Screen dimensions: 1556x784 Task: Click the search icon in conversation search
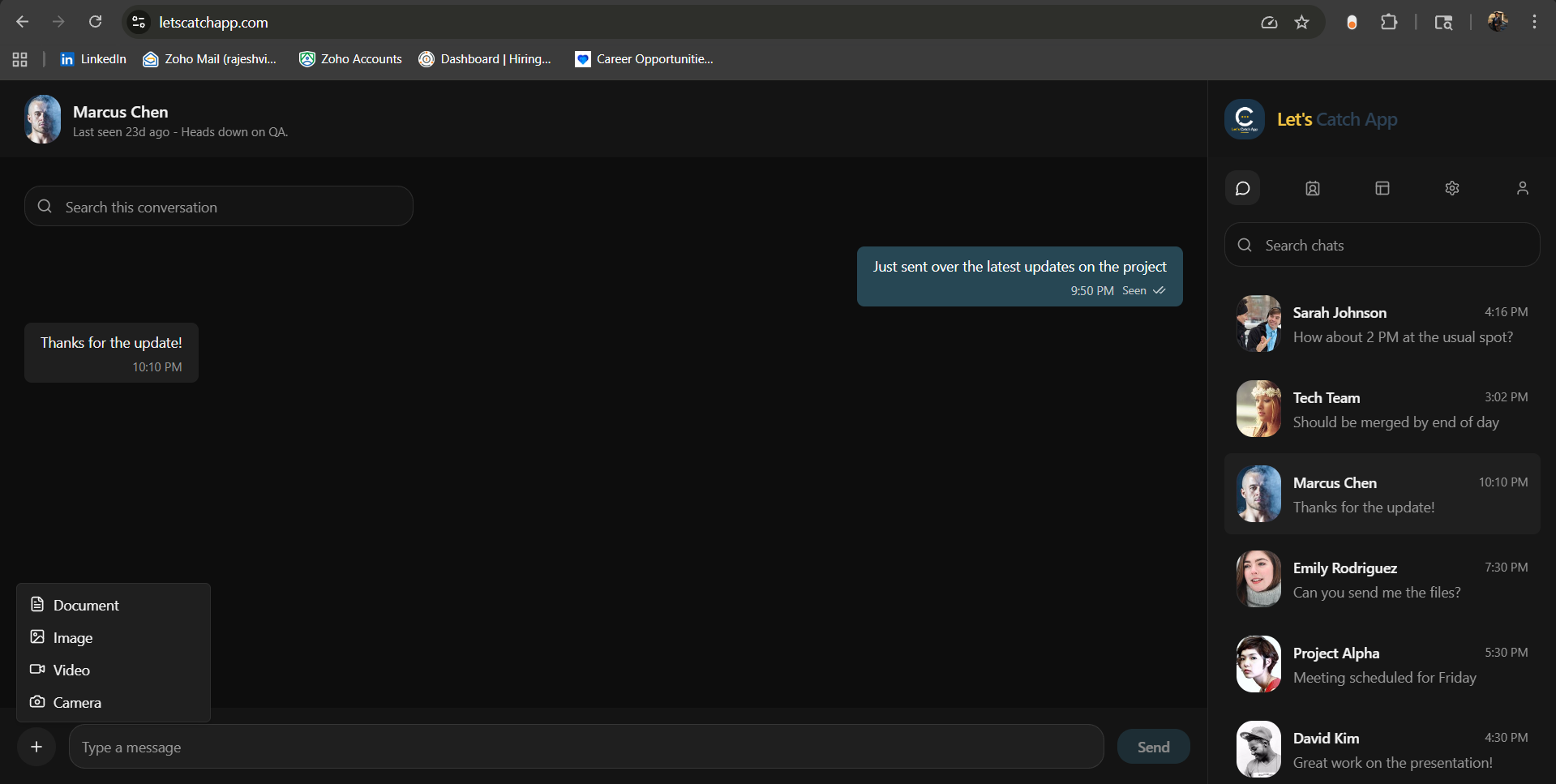pyautogui.click(x=45, y=207)
